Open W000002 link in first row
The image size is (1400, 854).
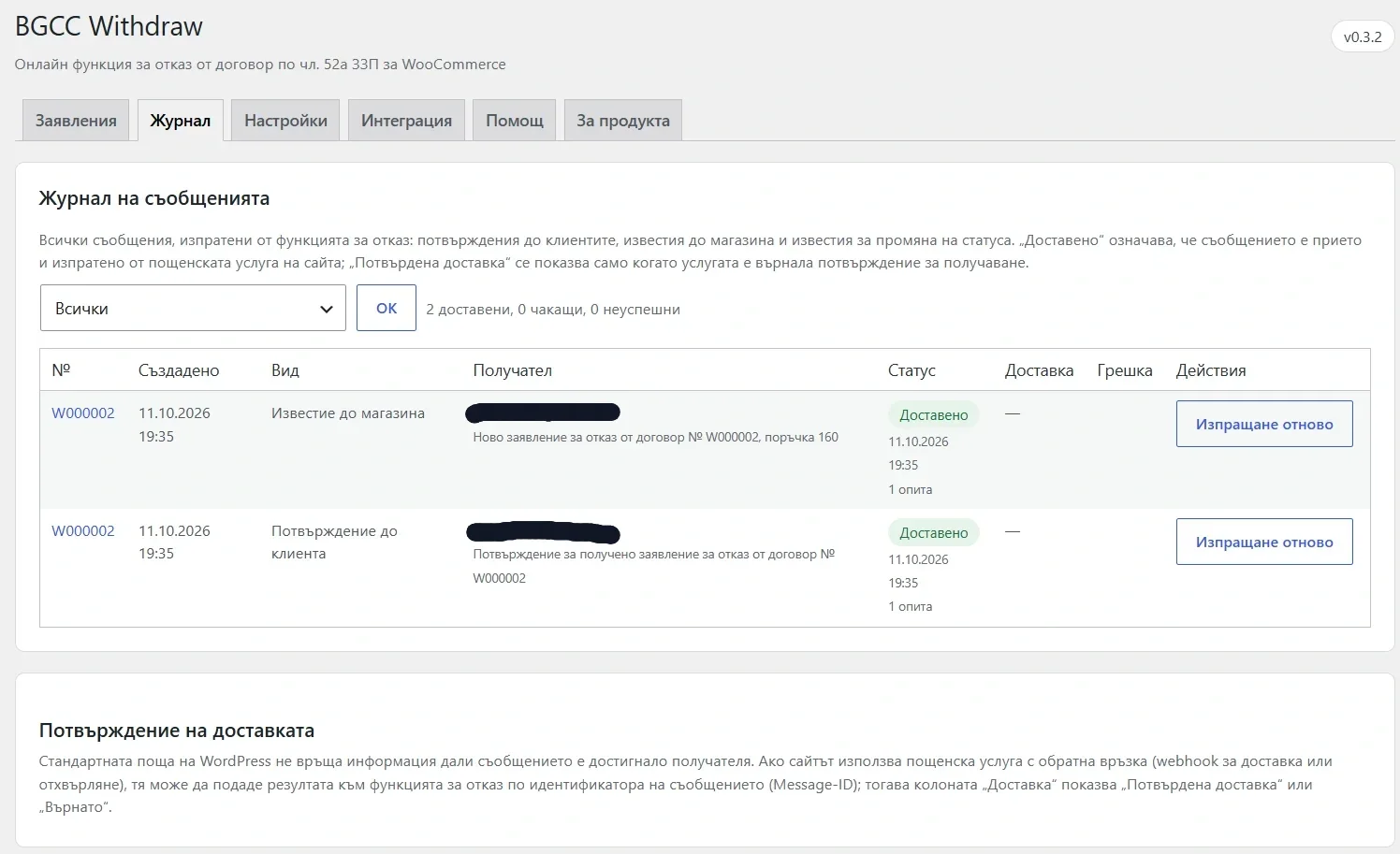pyautogui.click(x=83, y=413)
